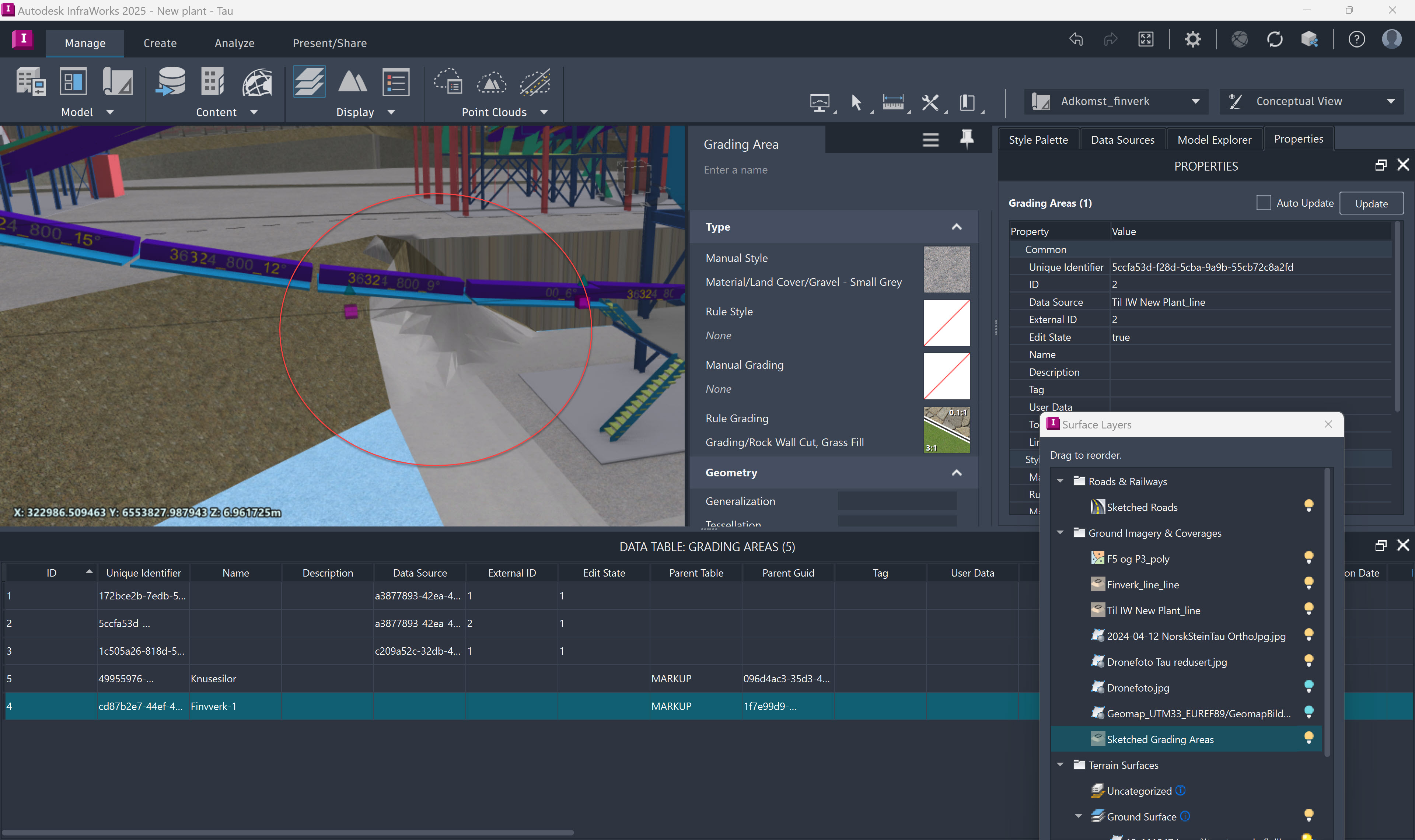The width and height of the screenshot is (1415, 840).
Task: Click the Update button in Properties
Action: point(1371,203)
